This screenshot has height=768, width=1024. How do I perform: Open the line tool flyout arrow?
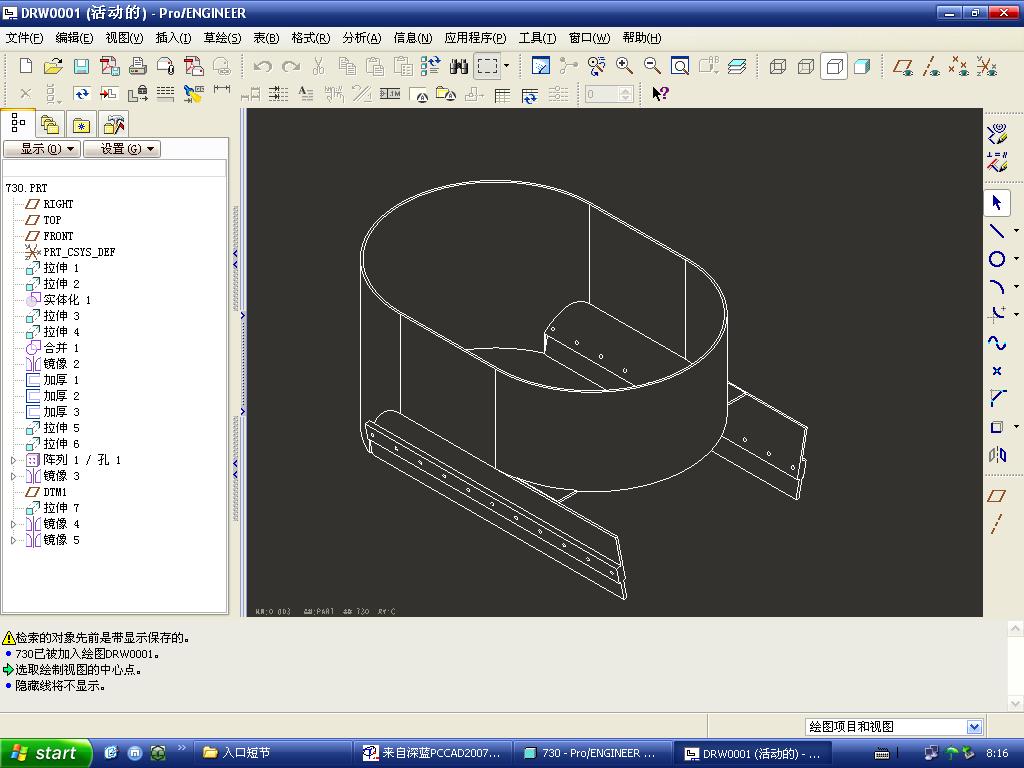point(1016,231)
